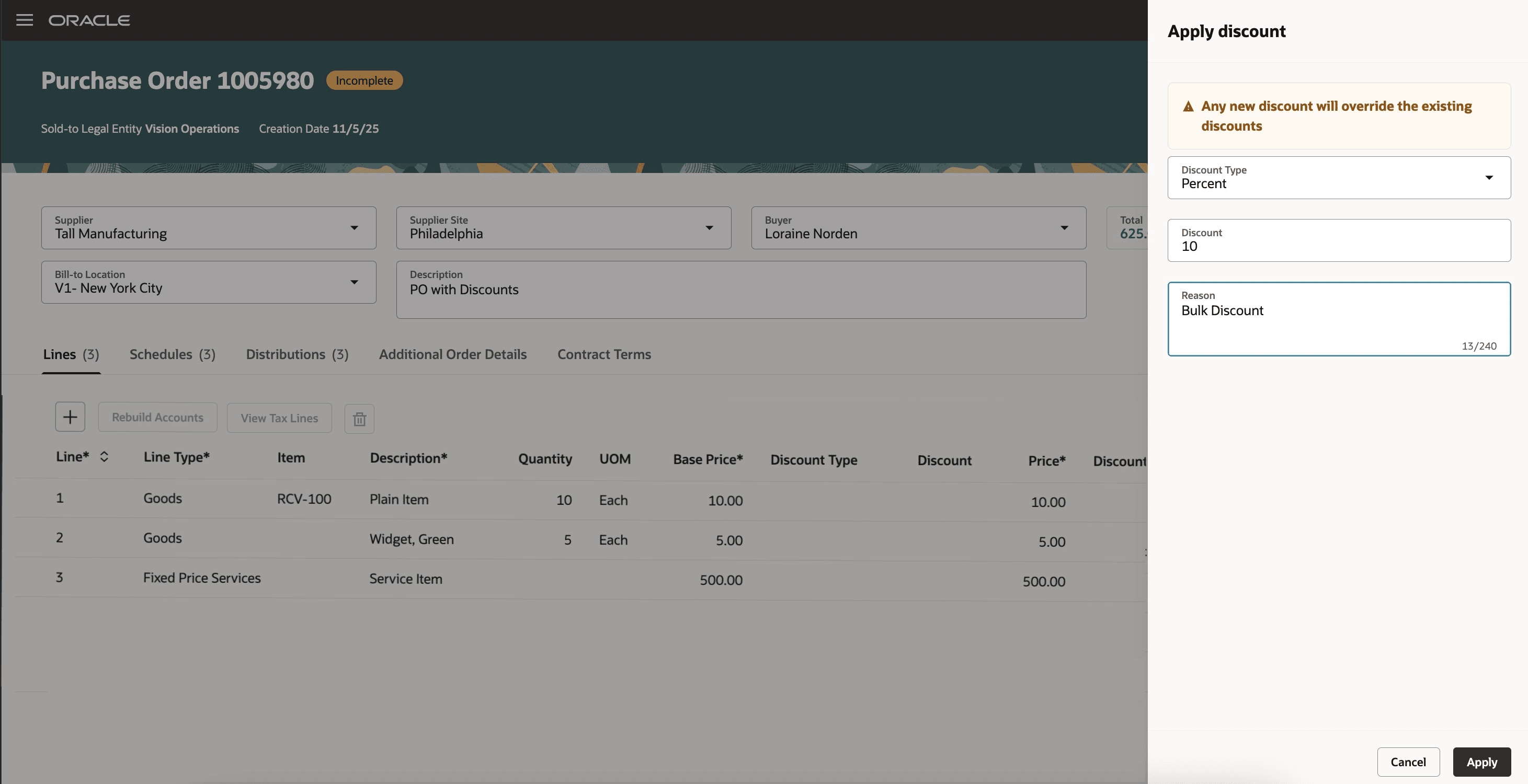Click the View Tax Lines button
1528x784 pixels.
tap(279, 418)
